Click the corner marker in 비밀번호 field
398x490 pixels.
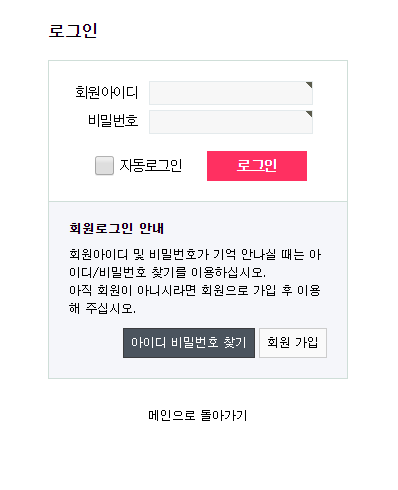click(x=309, y=114)
